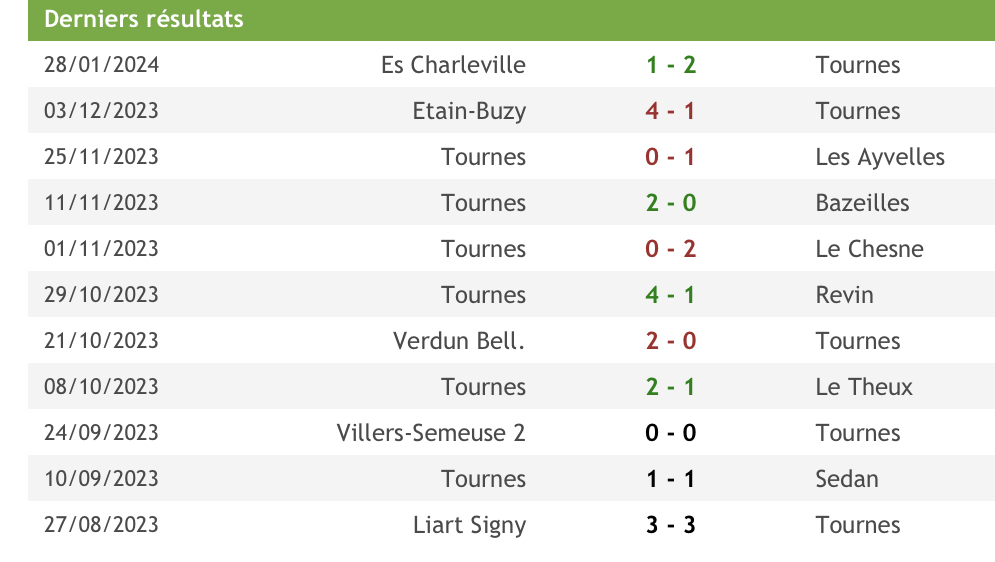
Task: Open the 2 - 1 Le Theux score
Action: coord(671,387)
